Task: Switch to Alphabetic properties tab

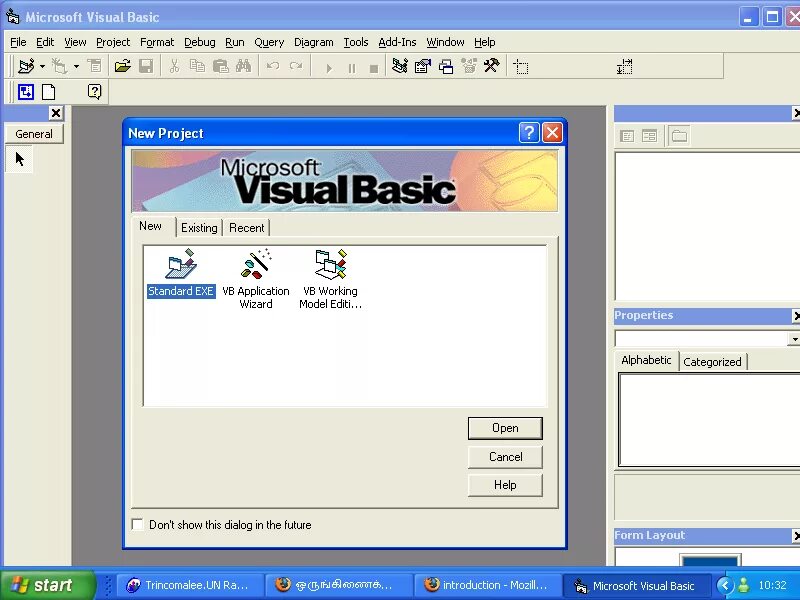Action: 646,360
